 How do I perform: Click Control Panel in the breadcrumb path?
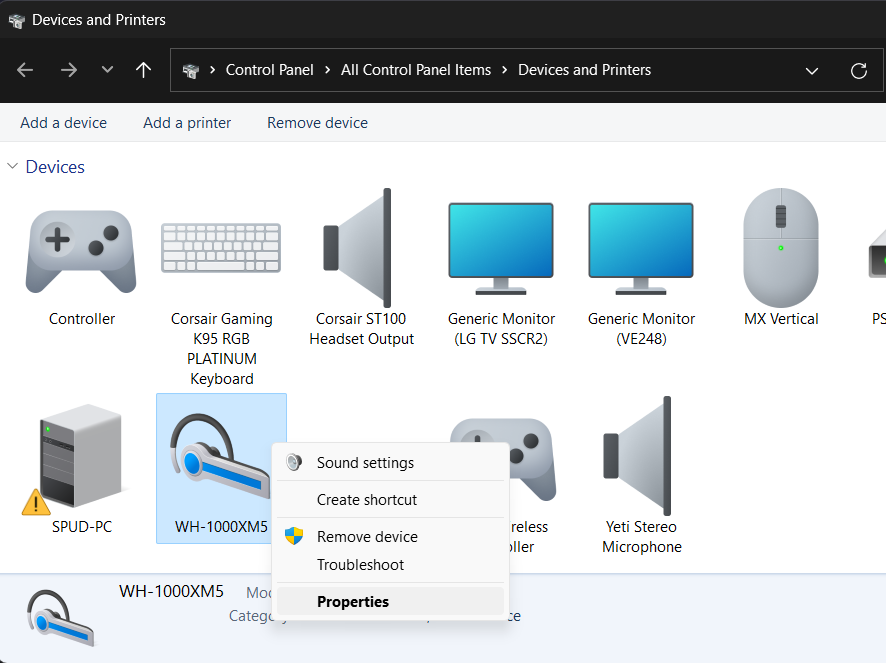click(269, 70)
